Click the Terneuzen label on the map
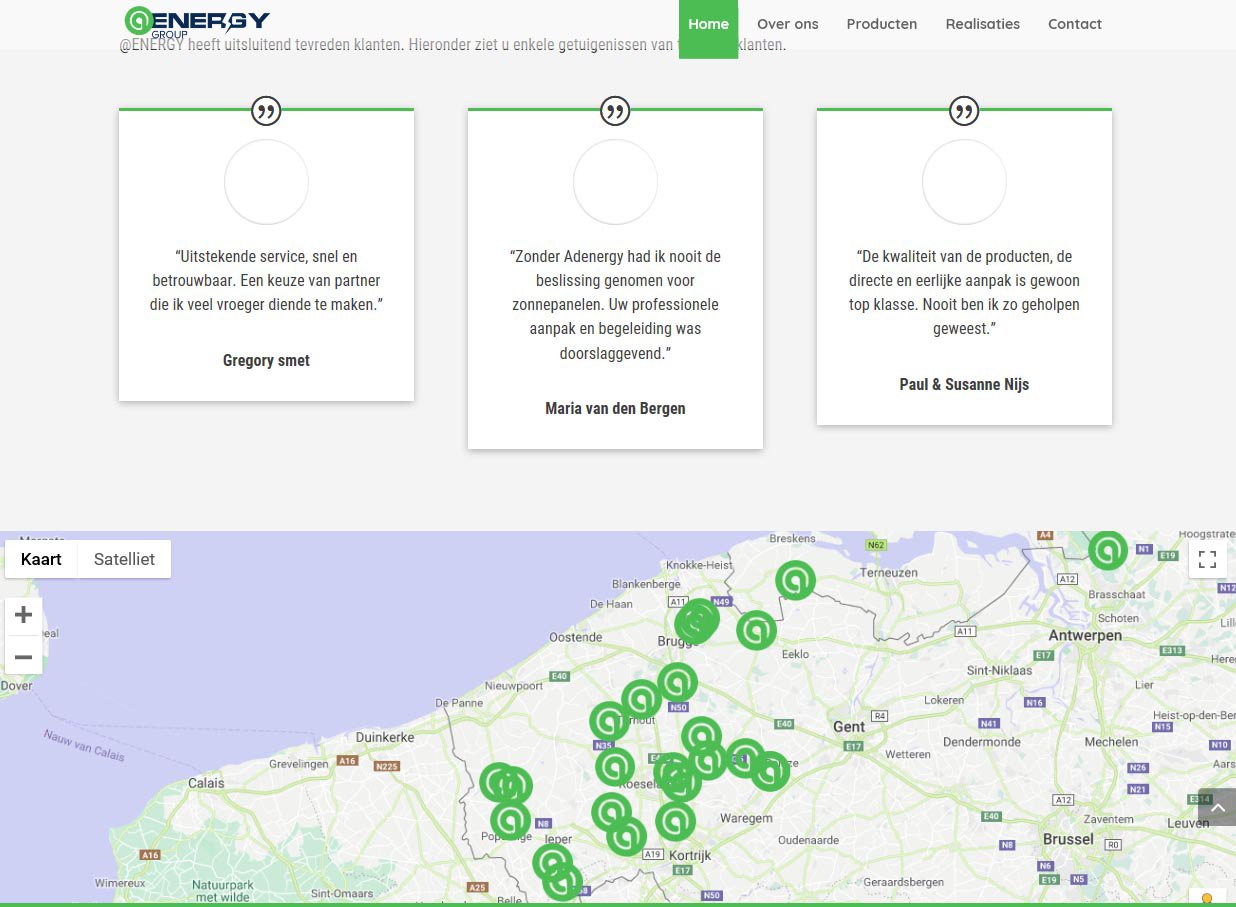 889,573
